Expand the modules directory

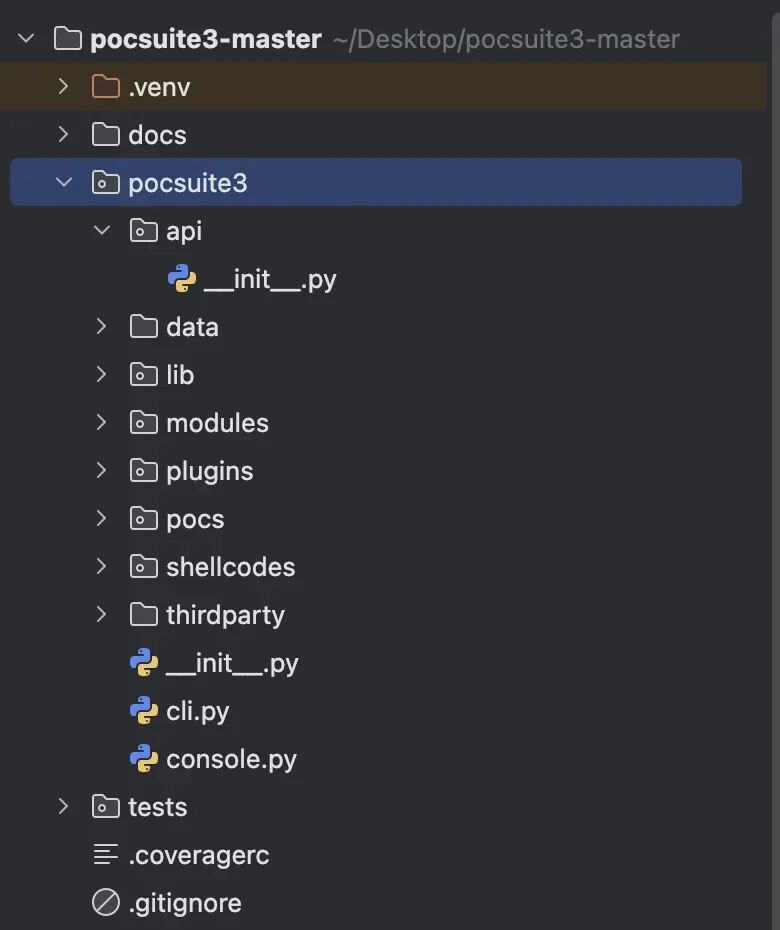tap(101, 423)
